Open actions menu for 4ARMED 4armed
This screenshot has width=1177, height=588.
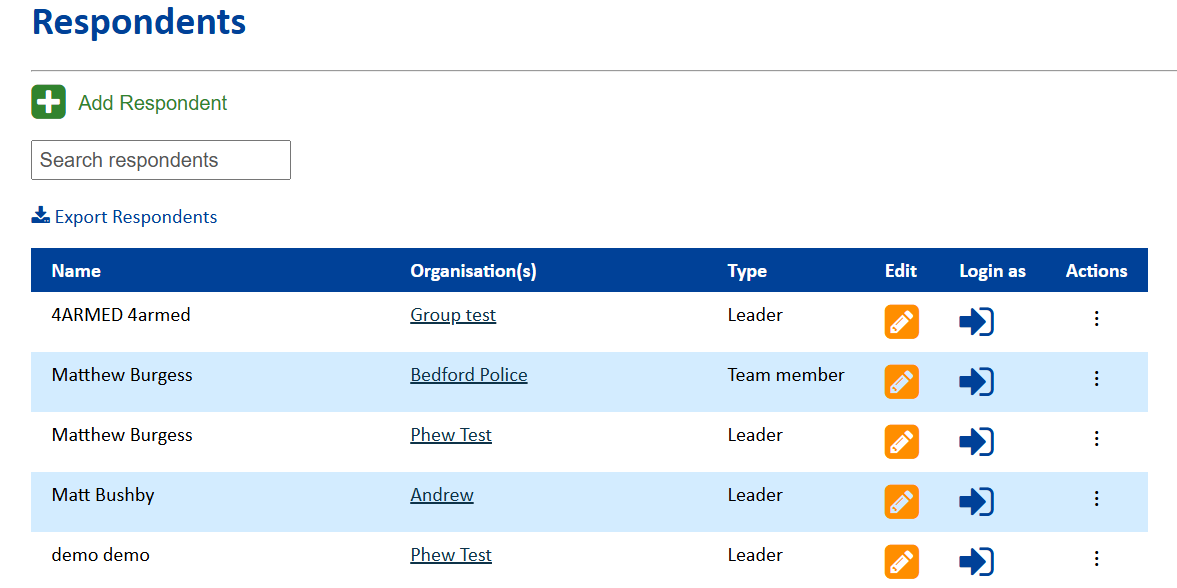[1096, 318]
